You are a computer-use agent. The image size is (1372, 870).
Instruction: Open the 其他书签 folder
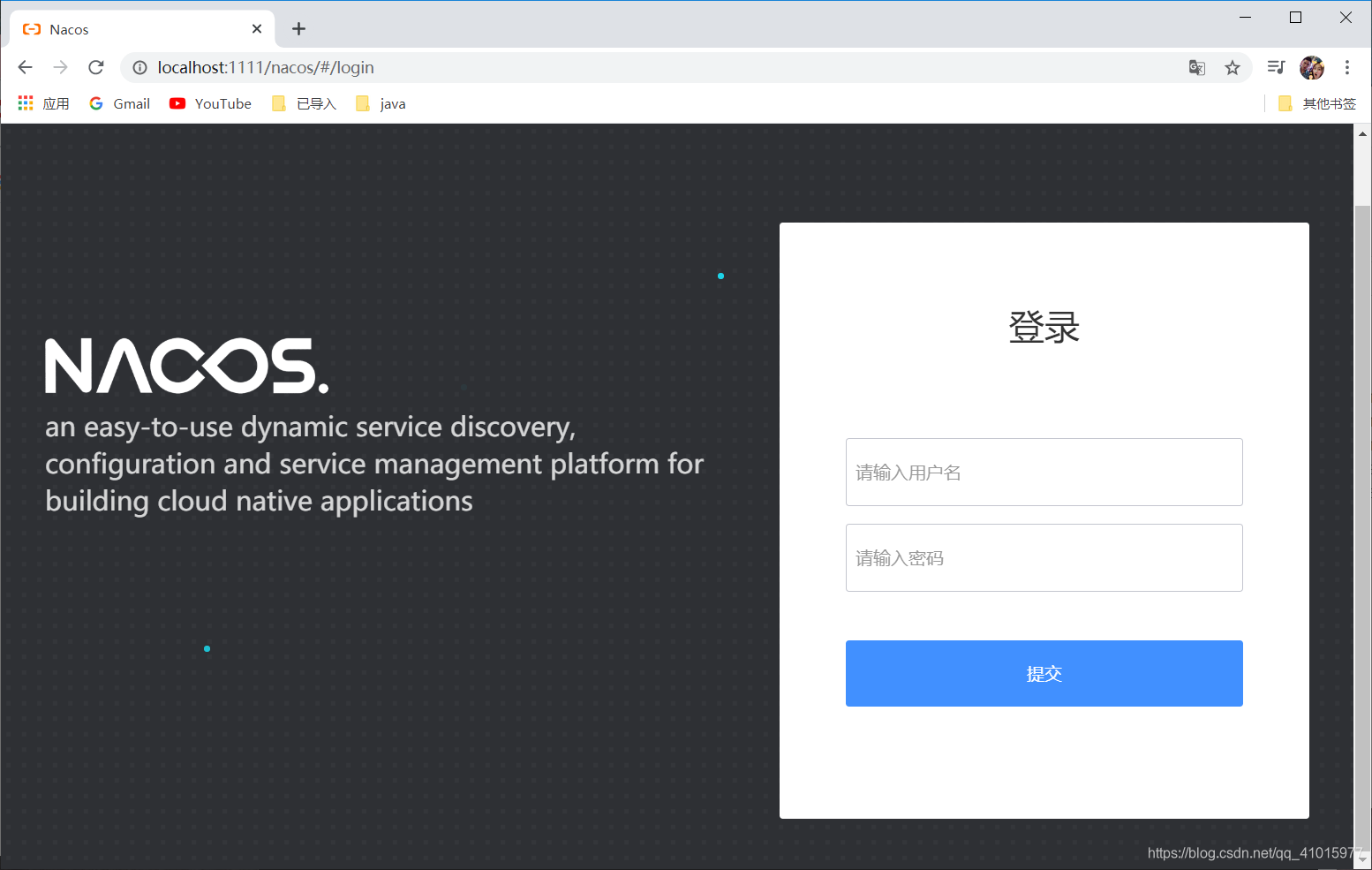1316,103
